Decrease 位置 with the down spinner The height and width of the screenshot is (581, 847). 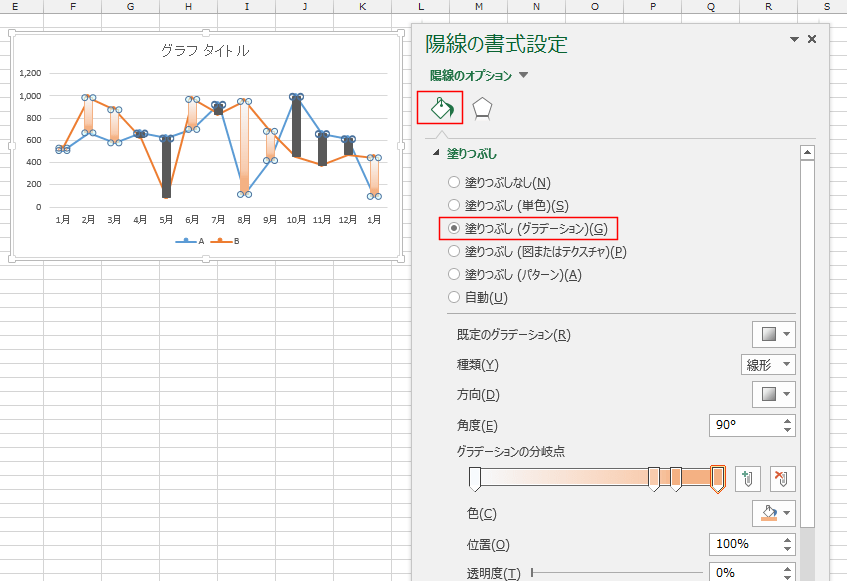pyautogui.click(x=788, y=549)
